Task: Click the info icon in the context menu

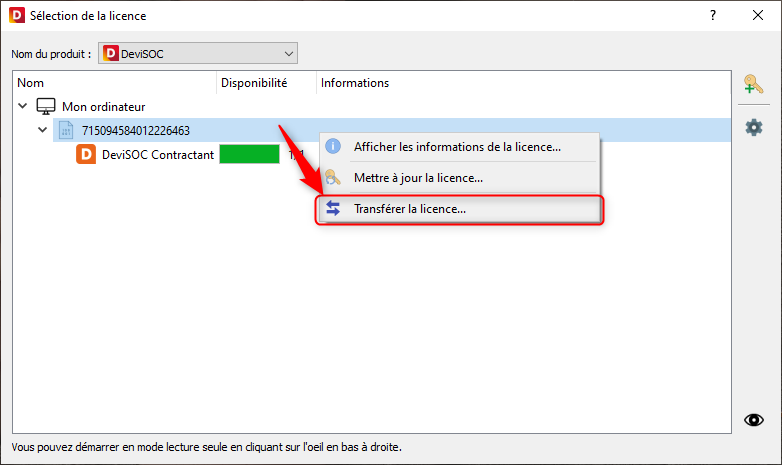Action: tap(333, 146)
